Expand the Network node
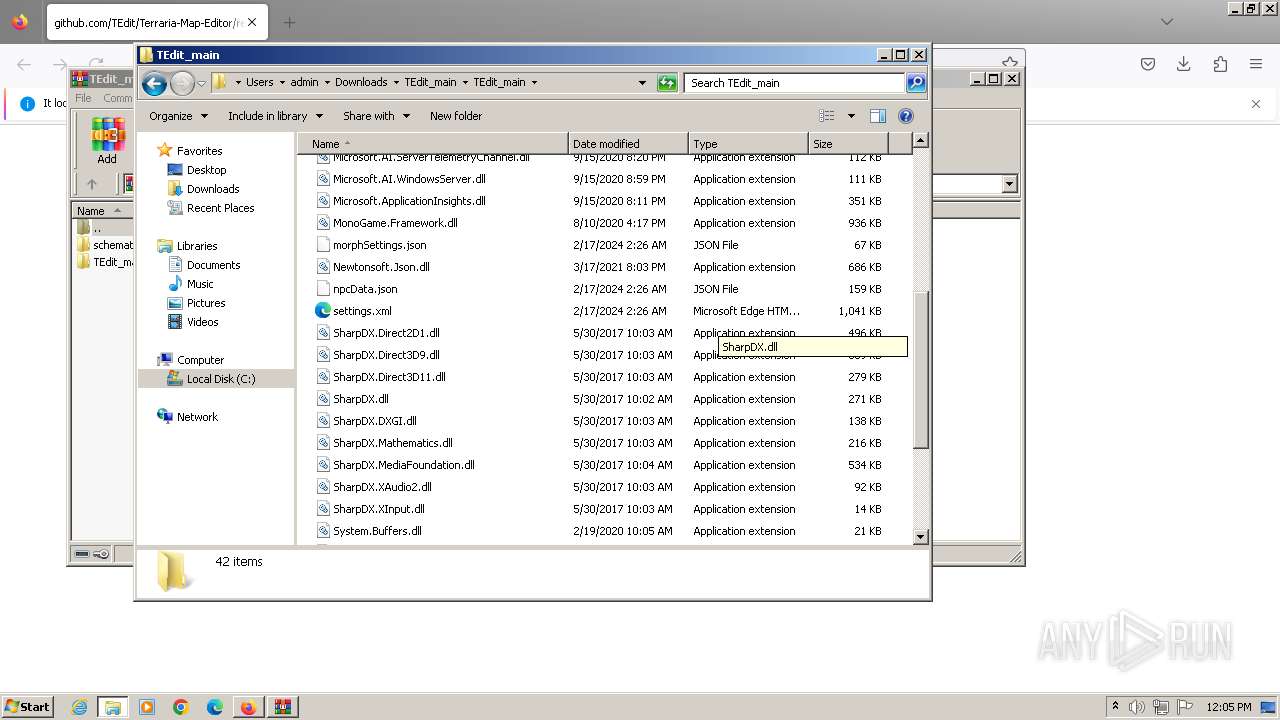 (x=197, y=417)
